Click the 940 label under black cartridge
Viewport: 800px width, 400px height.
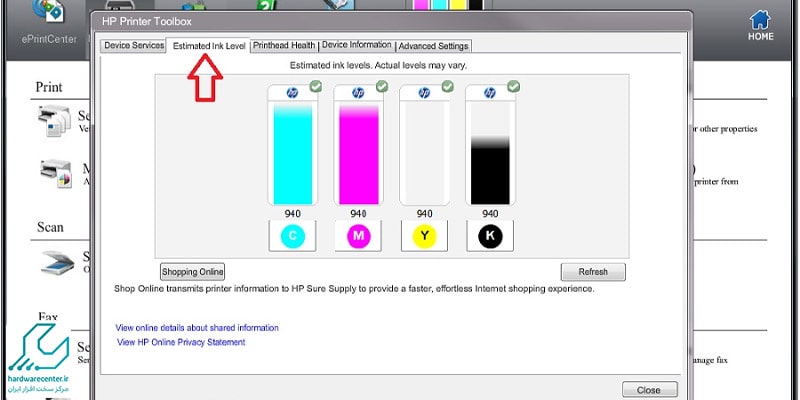tap(490, 214)
